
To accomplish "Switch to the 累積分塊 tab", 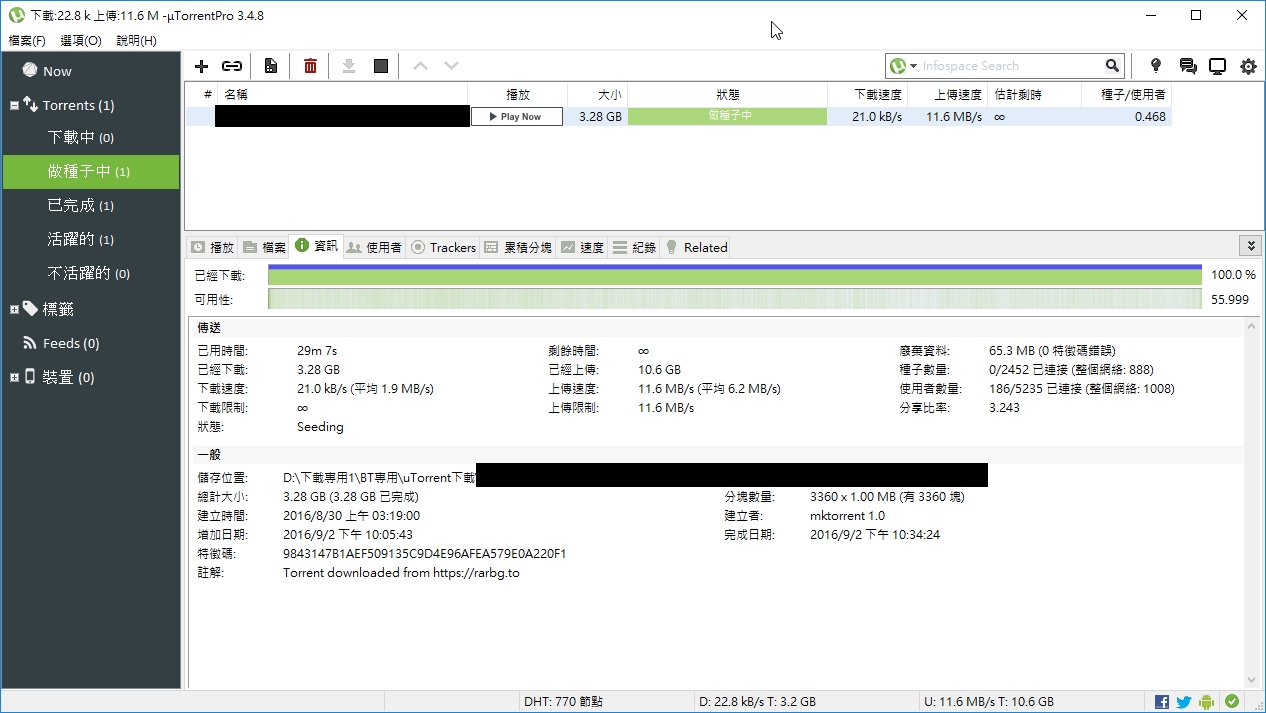I will point(518,247).
